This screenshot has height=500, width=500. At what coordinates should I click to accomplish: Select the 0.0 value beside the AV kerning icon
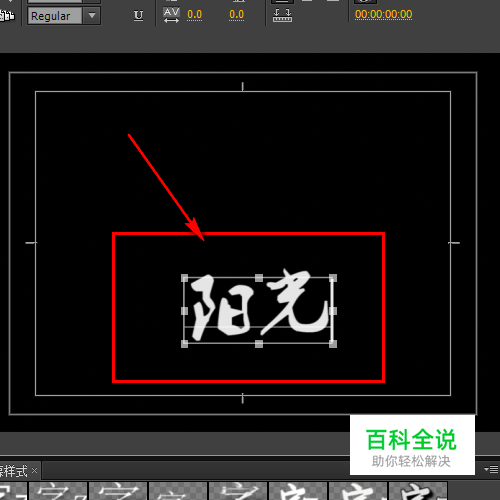click(194, 15)
